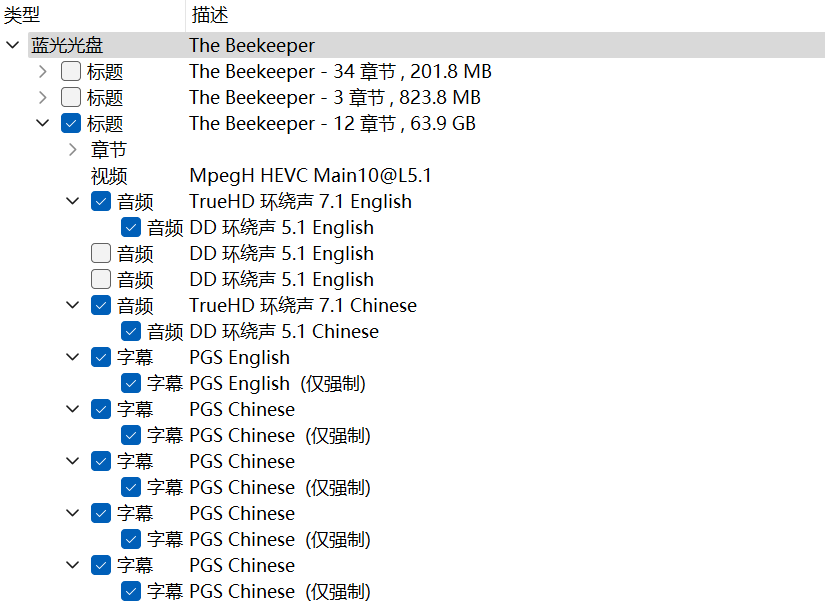Collapse the 12 章节 63.9 GB title

coord(43,124)
